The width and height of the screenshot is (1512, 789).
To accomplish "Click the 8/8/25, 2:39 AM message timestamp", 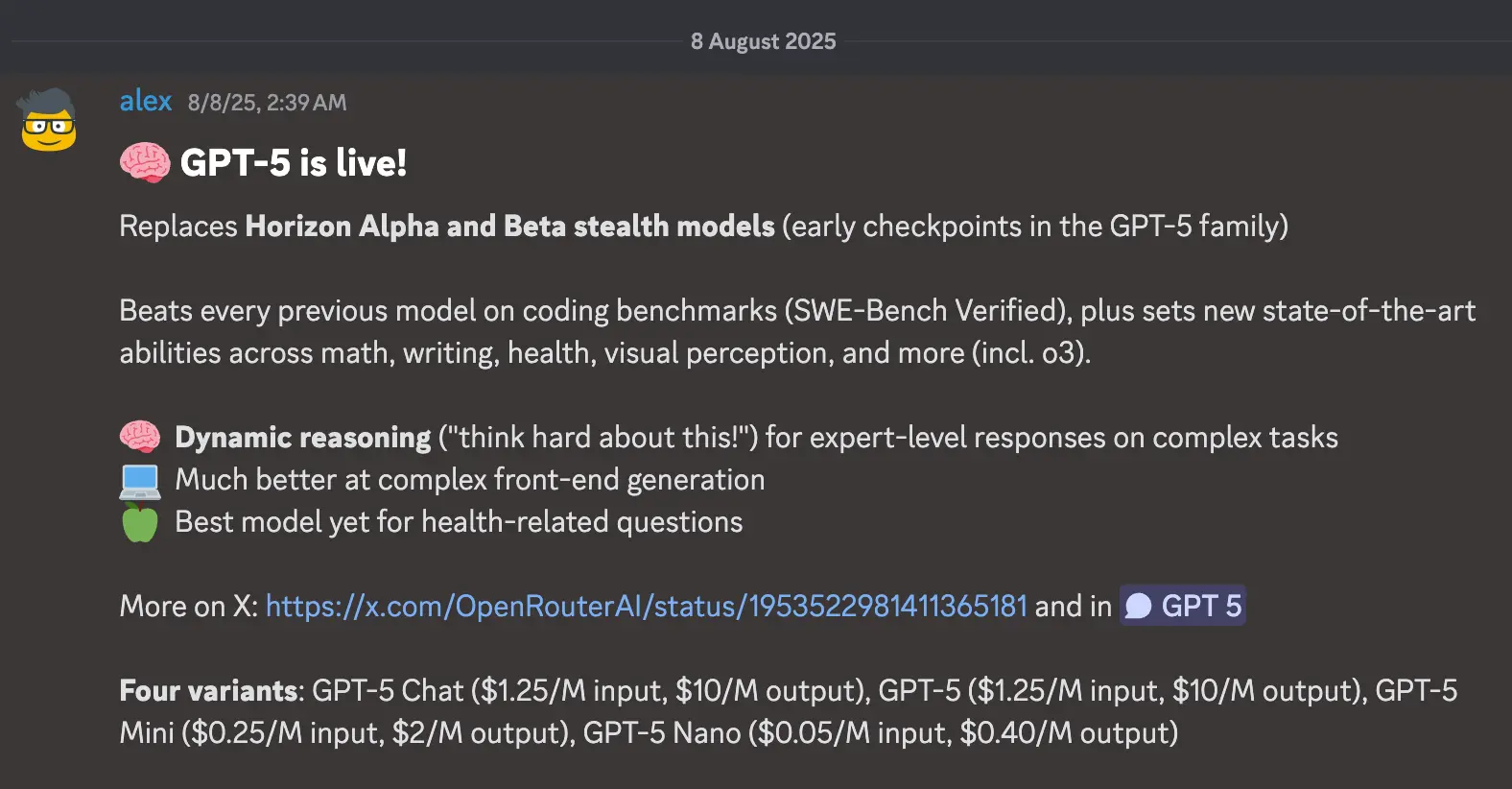I will click(267, 103).
